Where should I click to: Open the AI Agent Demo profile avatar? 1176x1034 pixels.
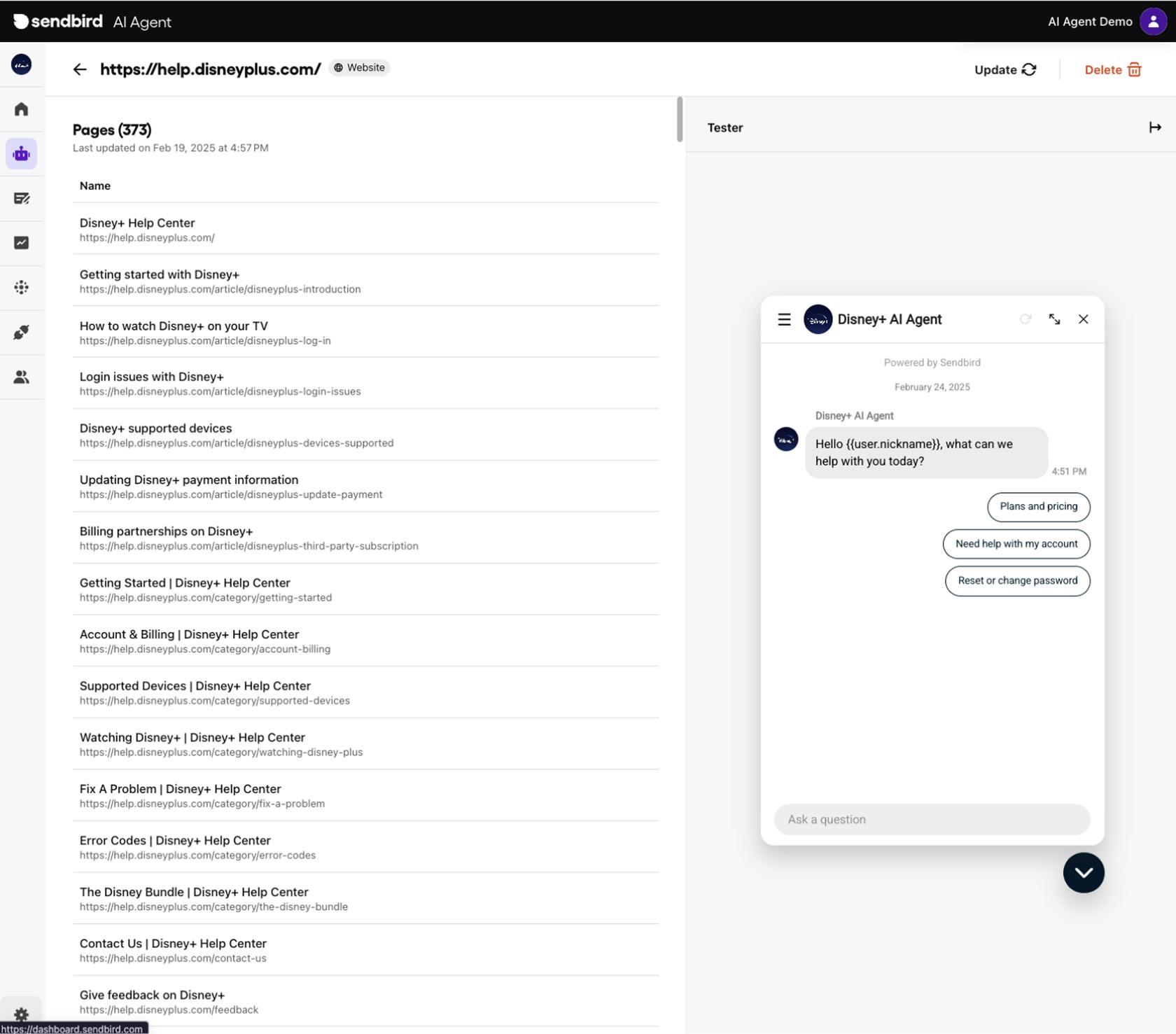[x=1153, y=22]
